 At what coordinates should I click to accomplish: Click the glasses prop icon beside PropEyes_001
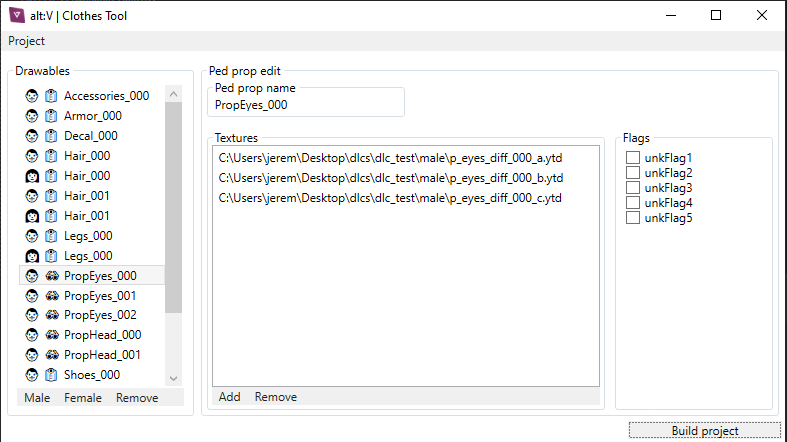(x=52, y=296)
